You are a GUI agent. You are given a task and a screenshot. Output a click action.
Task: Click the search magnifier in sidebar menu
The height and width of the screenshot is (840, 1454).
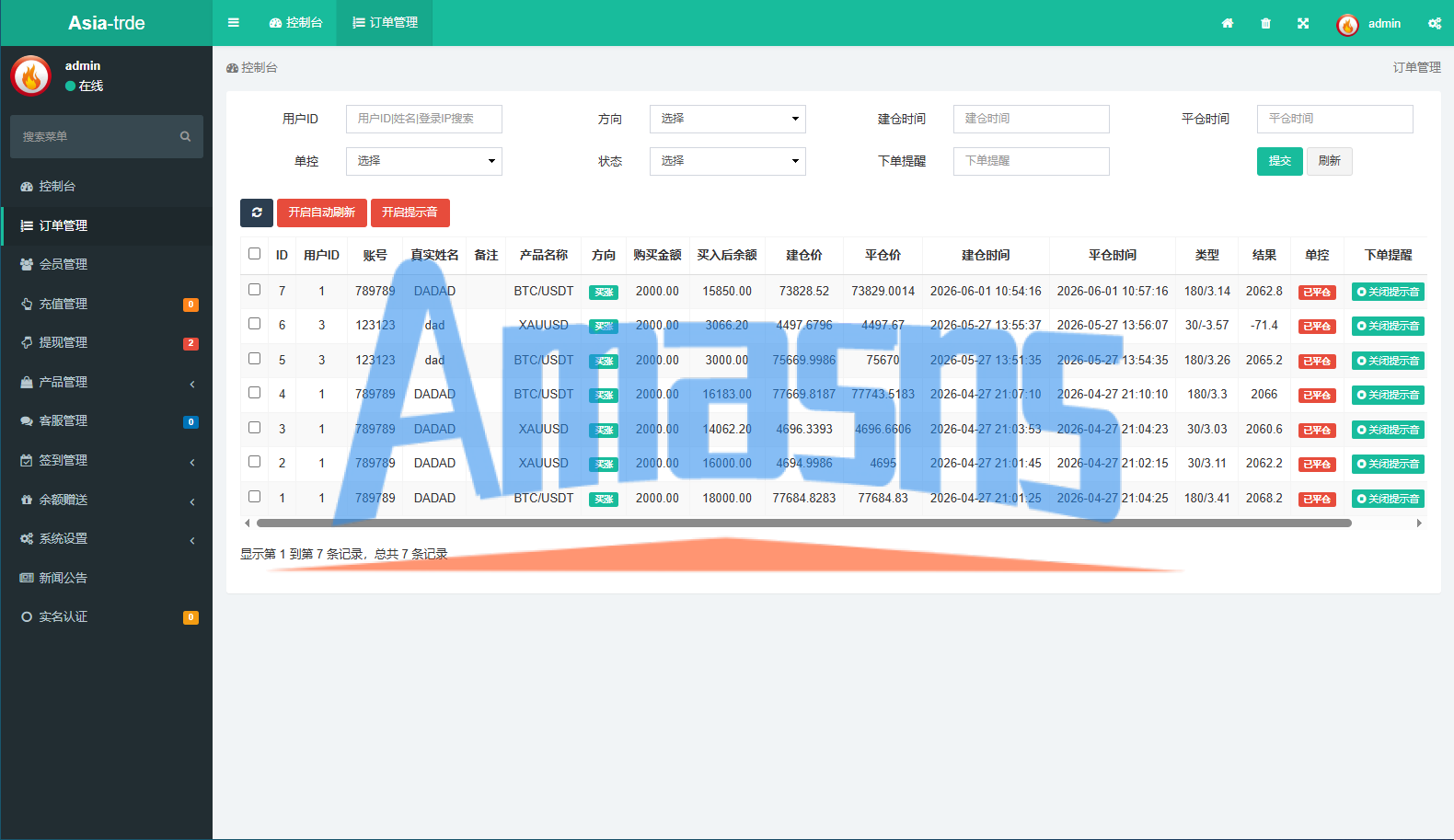[185, 136]
